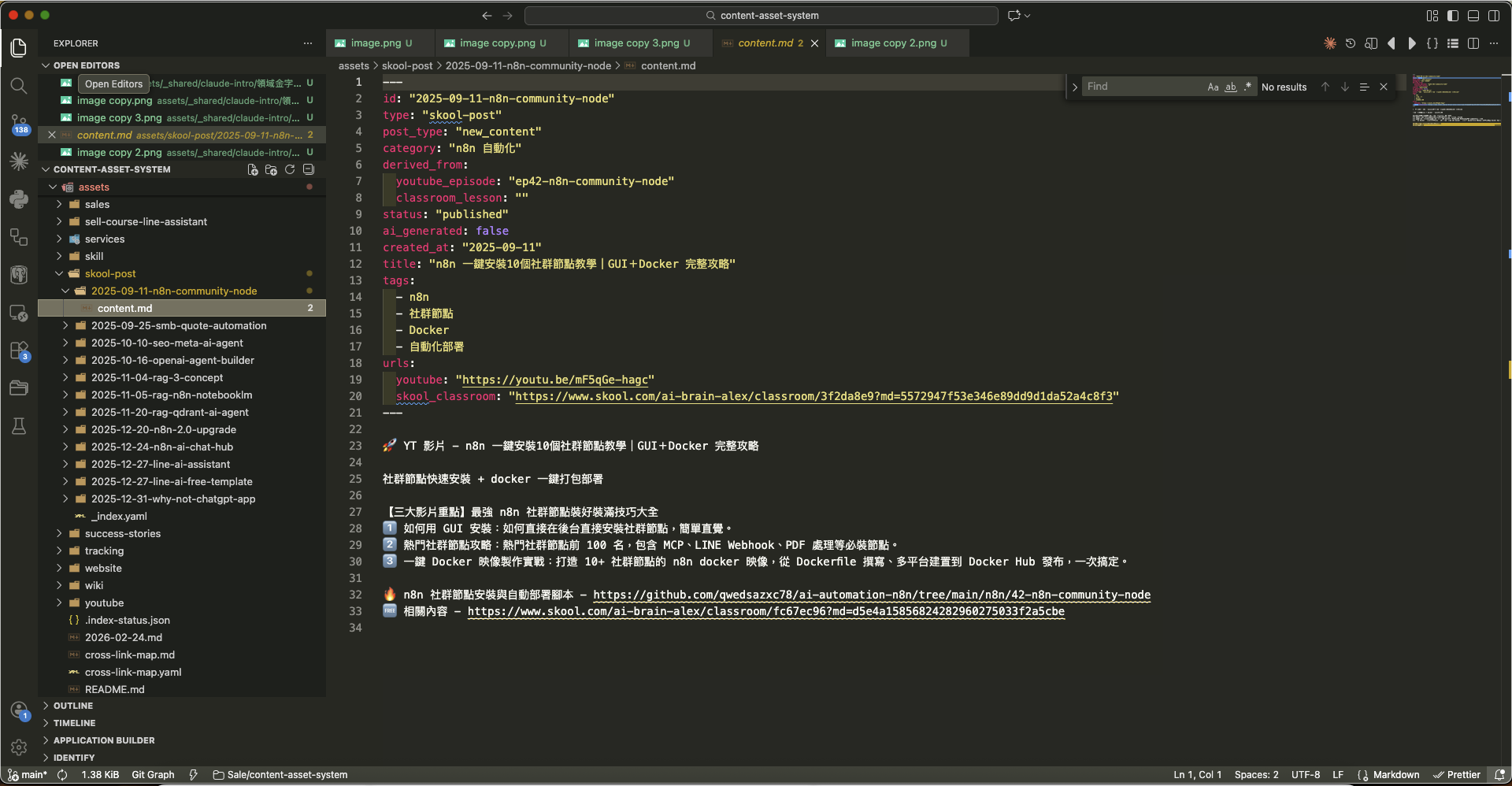Close the content.md editor tab
Image resolution: width=1512 pixels, height=786 pixels.
pos(814,43)
